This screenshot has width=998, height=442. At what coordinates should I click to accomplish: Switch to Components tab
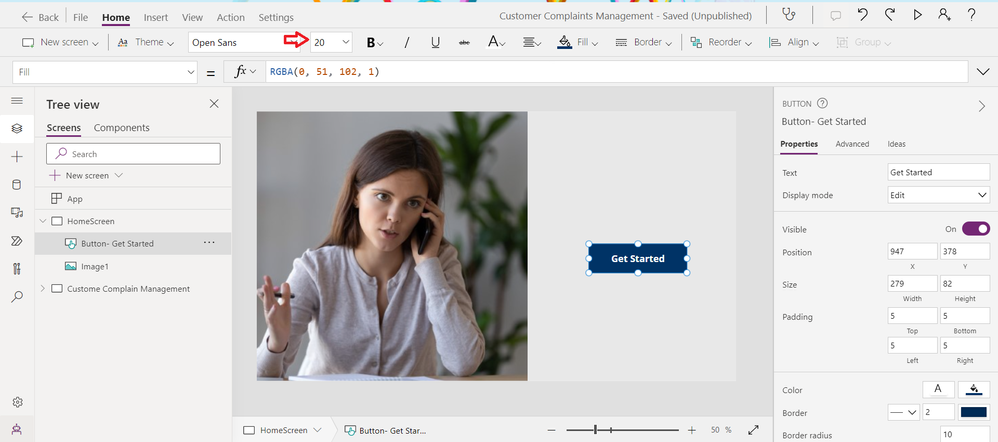pos(122,127)
